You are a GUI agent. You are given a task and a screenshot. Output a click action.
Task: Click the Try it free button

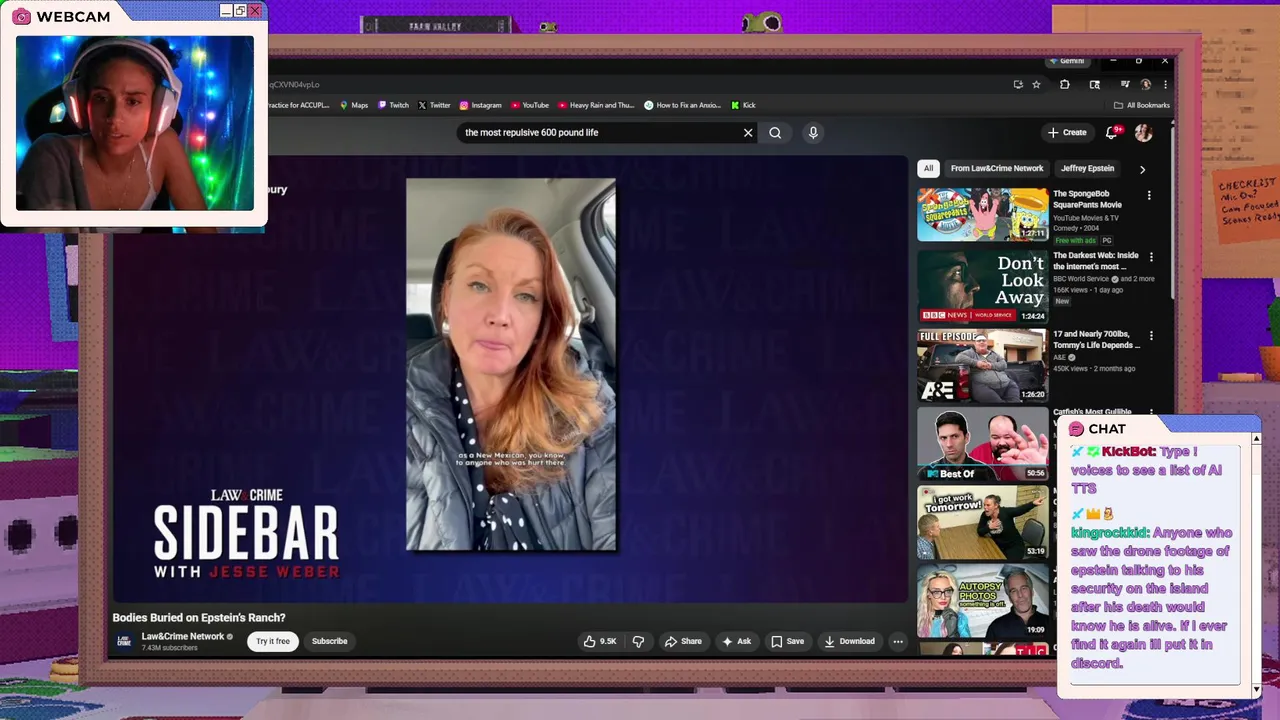coord(273,641)
